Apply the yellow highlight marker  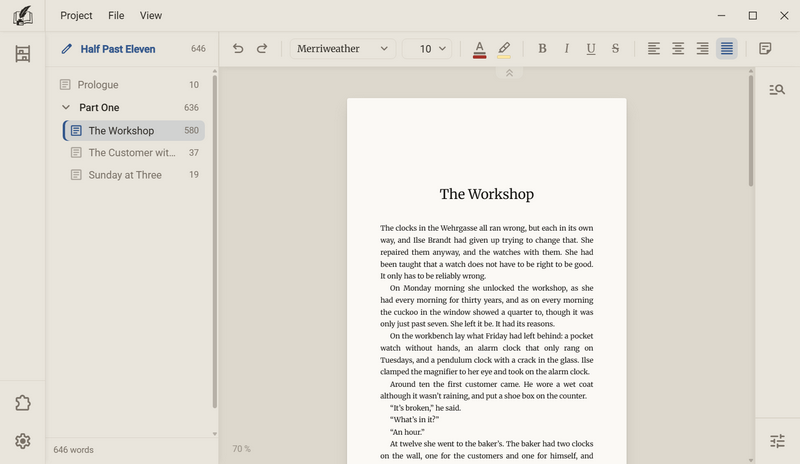504,50
